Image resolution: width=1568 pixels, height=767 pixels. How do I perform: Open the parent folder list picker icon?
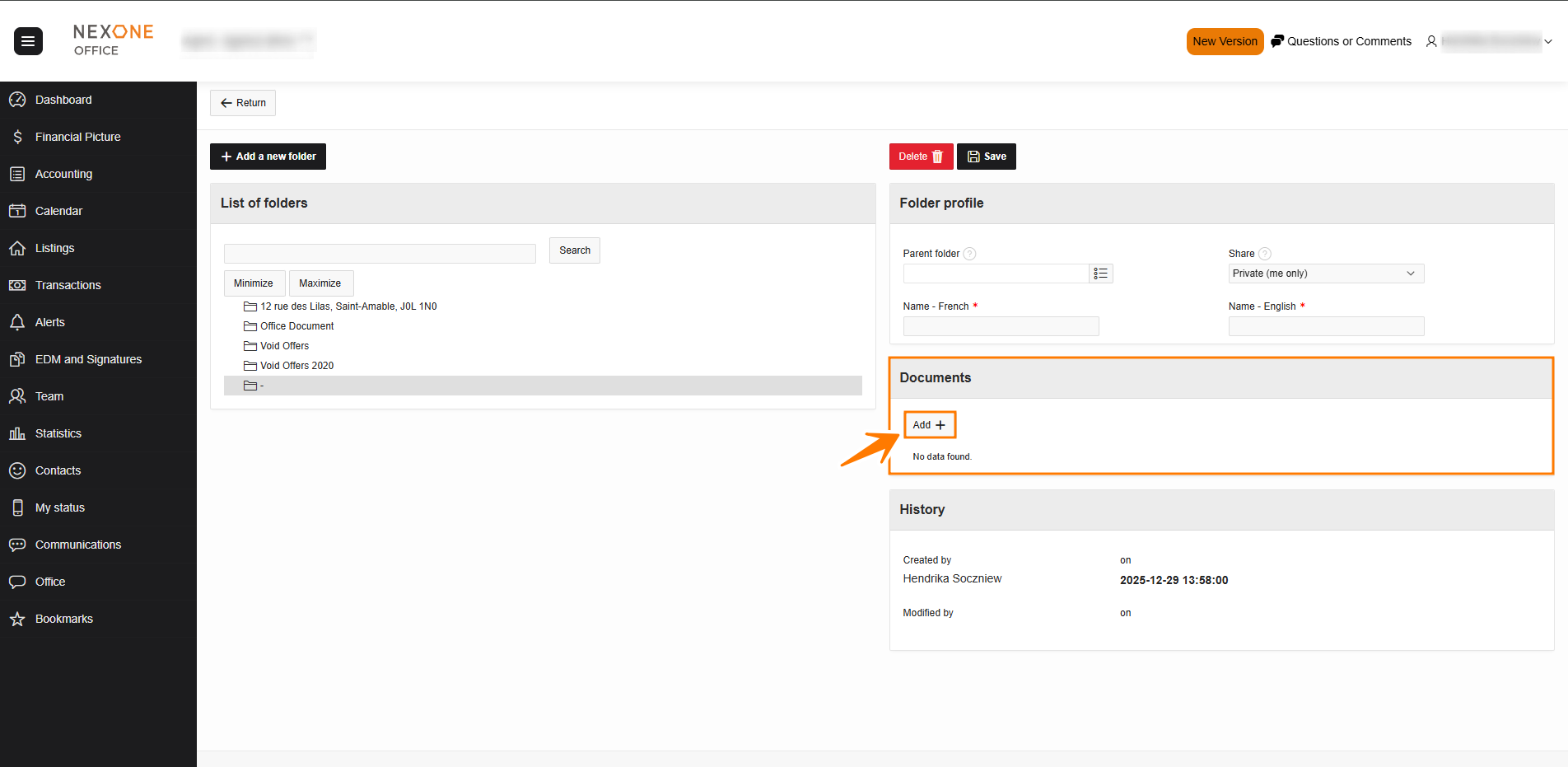1100,274
